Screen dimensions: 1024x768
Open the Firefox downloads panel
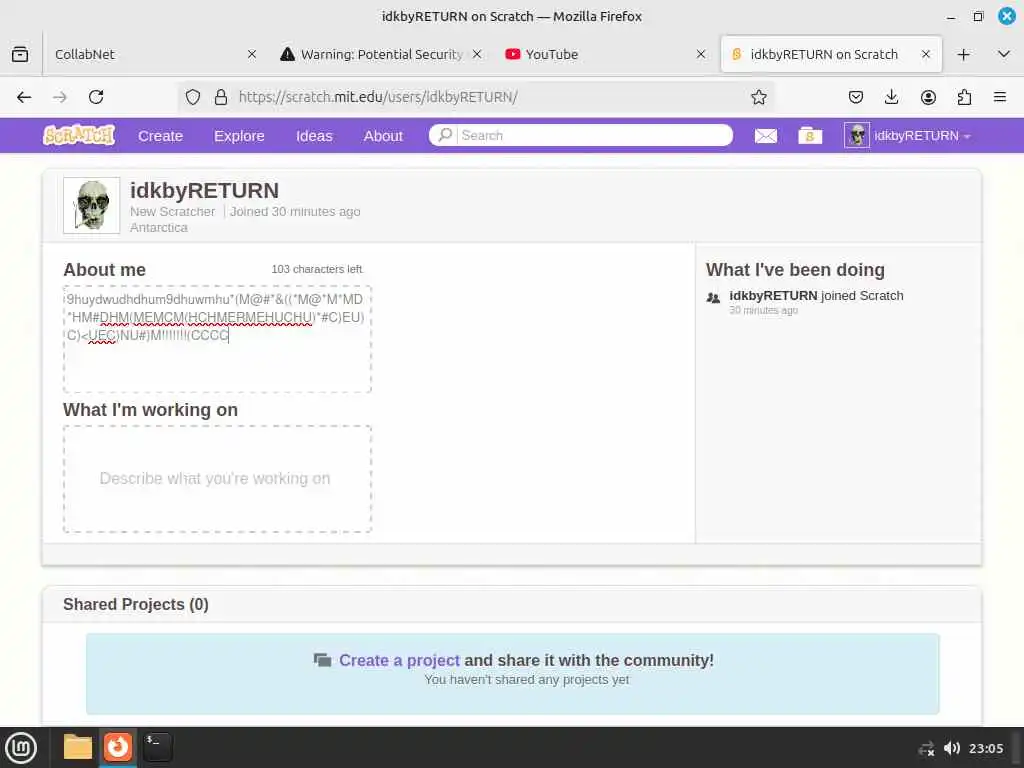(891, 97)
